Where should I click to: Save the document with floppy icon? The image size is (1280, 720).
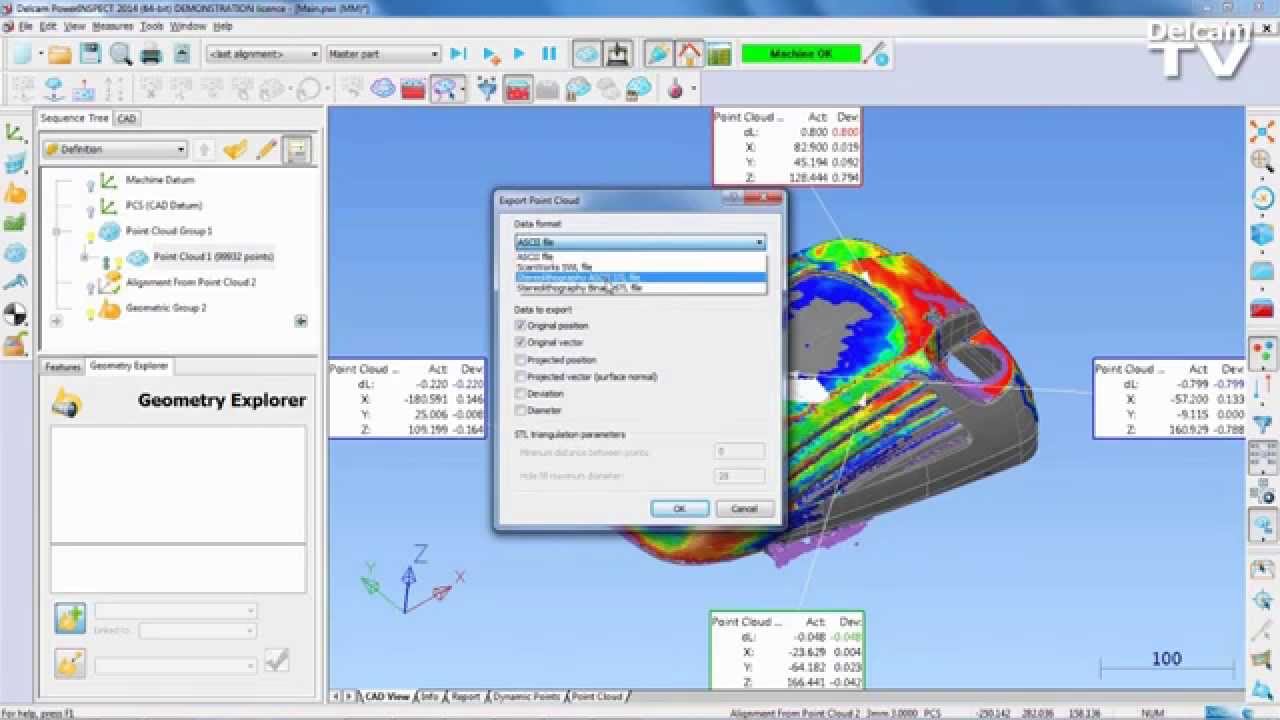click(90, 54)
